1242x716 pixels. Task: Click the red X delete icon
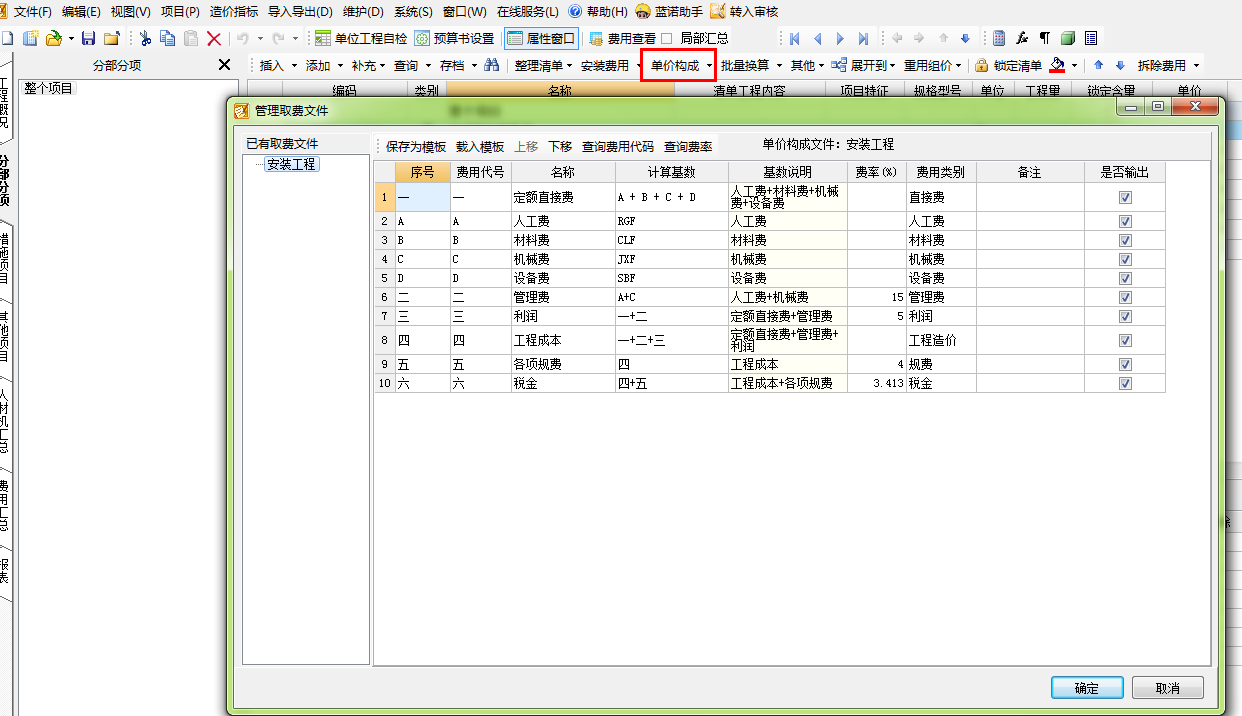[214, 38]
